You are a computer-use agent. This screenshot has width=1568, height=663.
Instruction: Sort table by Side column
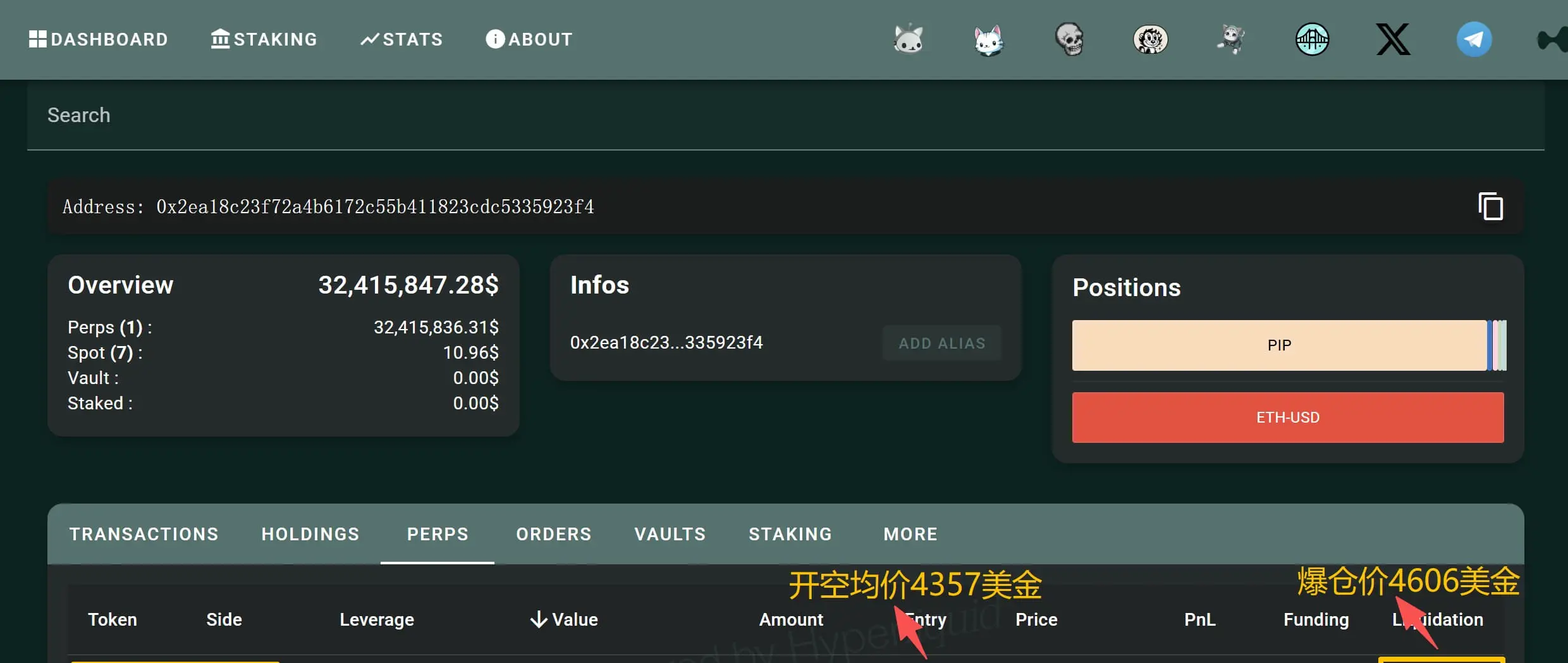224,619
